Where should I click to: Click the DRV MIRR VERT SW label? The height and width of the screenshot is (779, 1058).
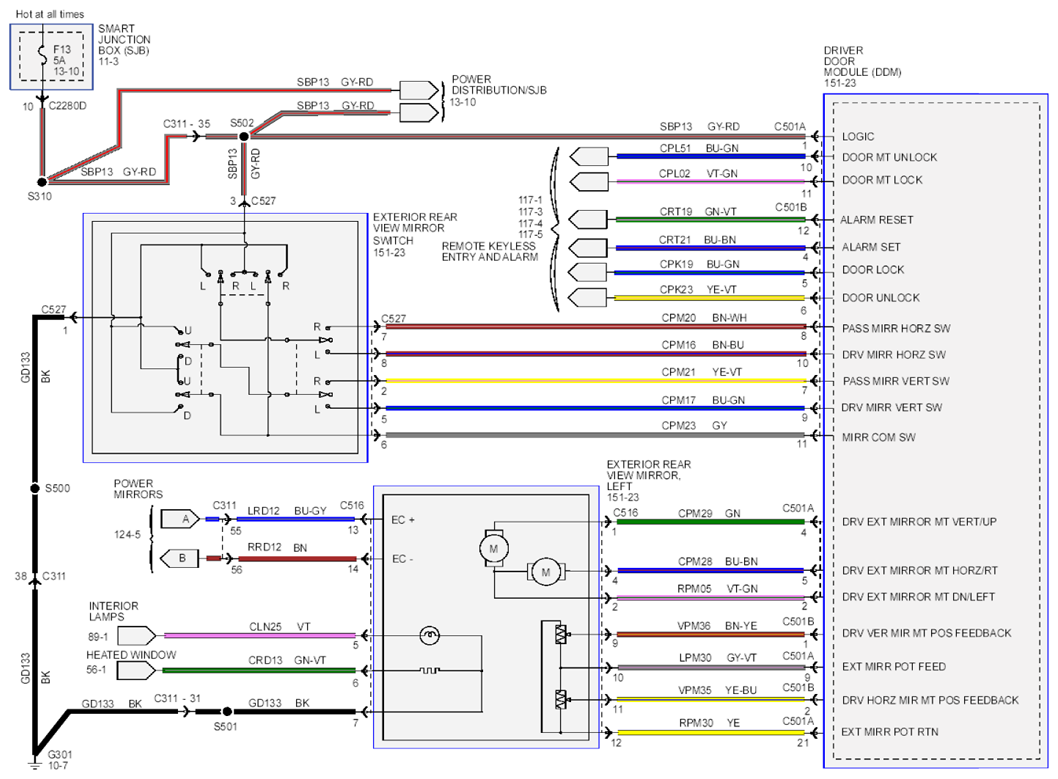pos(891,407)
